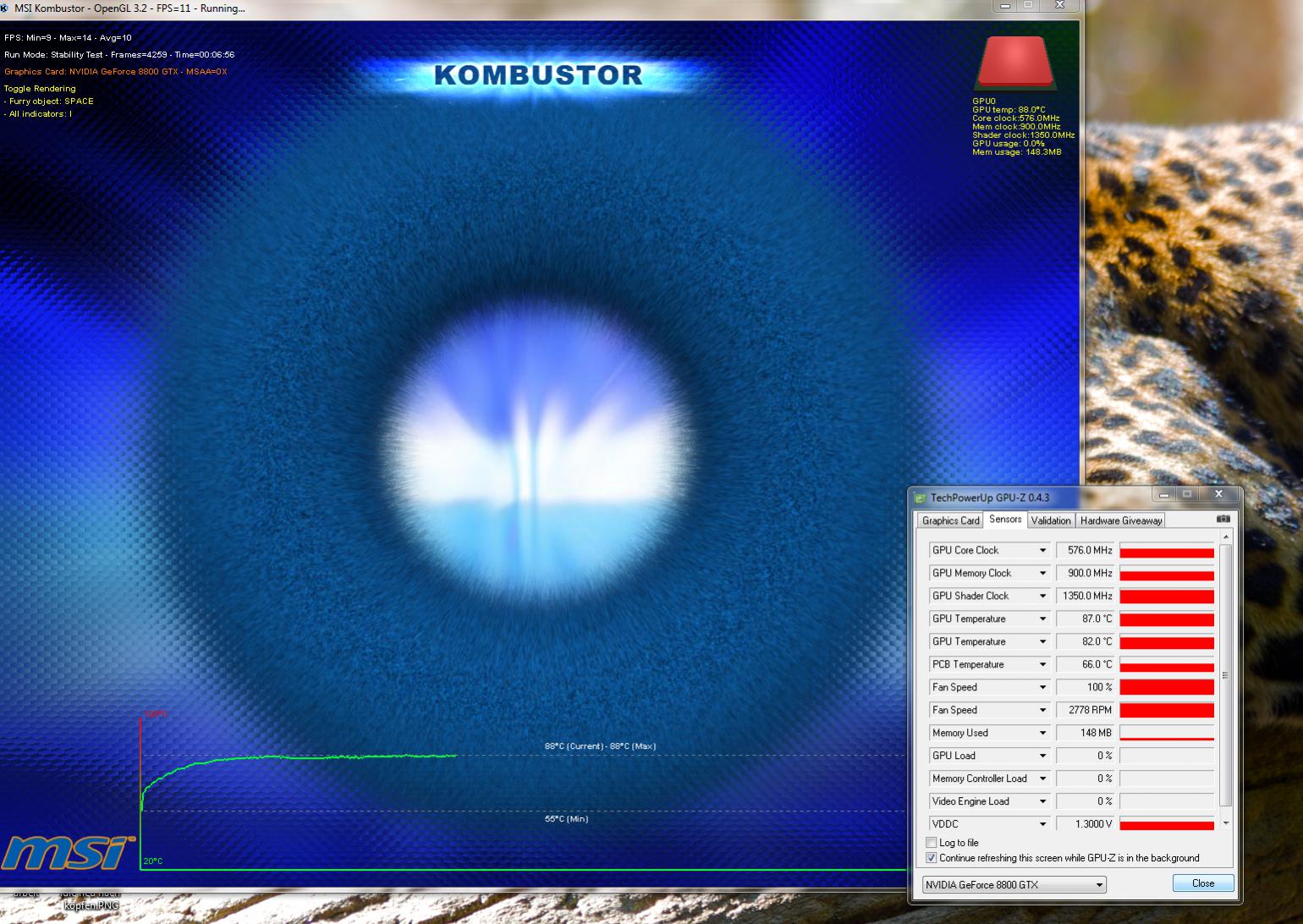Minimize the GPU-Z window

pyautogui.click(x=1164, y=494)
